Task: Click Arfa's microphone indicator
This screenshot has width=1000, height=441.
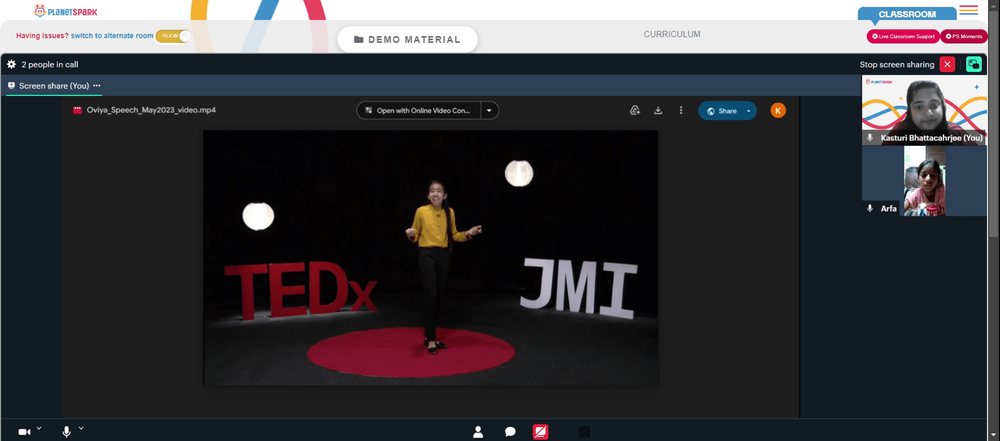Action: click(870, 209)
